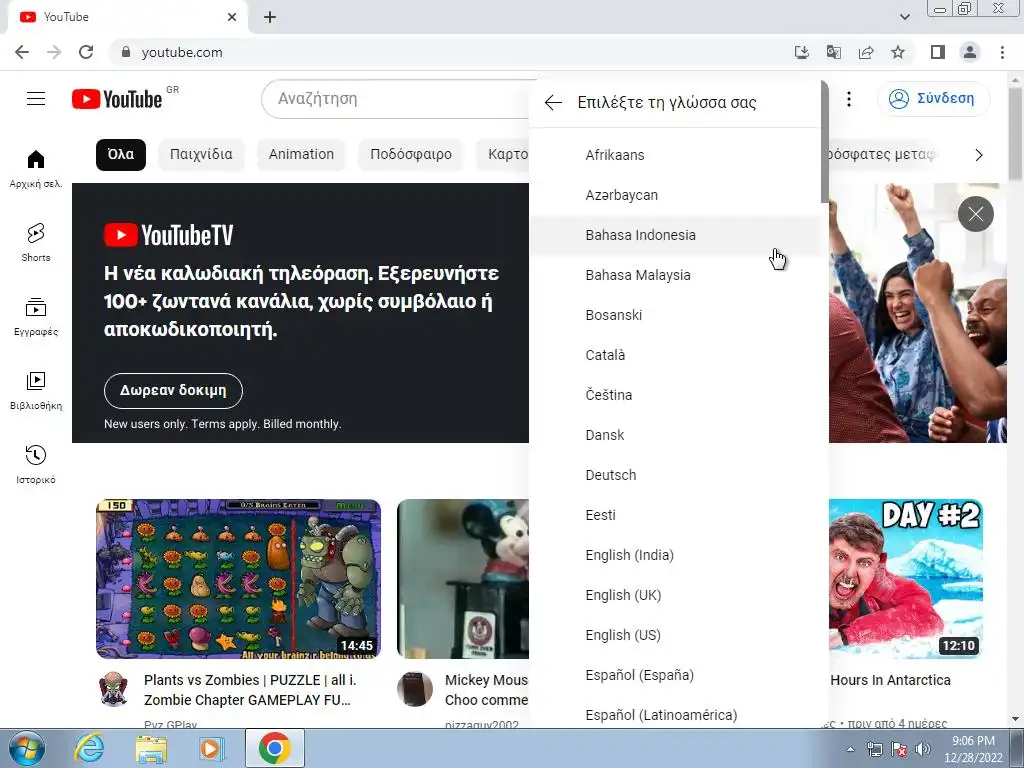
Task: Click the Αναζήτηση search field
Action: (x=396, y=99)
